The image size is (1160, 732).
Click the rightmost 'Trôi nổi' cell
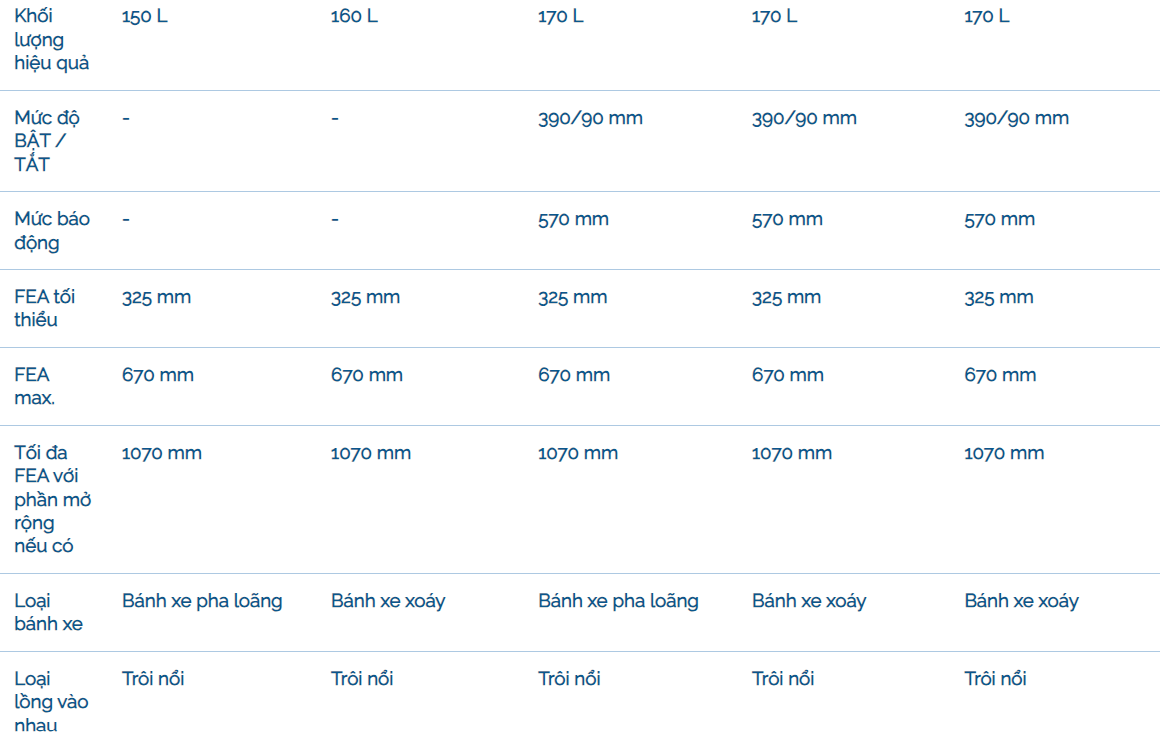pyautogui.click(x=995, y=679)
